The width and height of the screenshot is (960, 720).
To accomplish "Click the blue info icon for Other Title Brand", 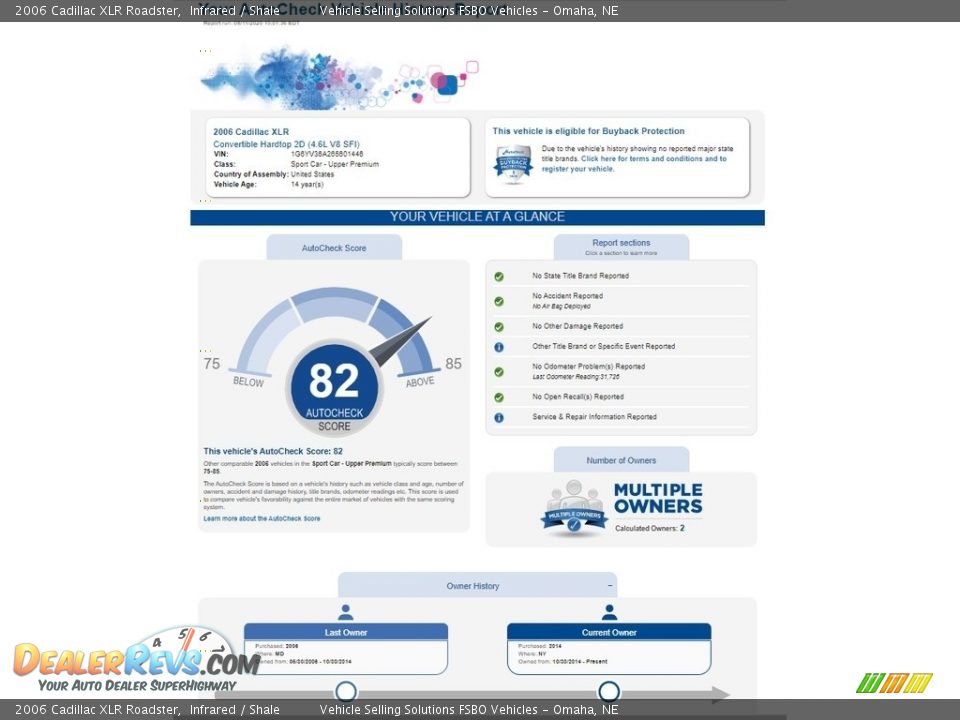I will coord(499,347).
